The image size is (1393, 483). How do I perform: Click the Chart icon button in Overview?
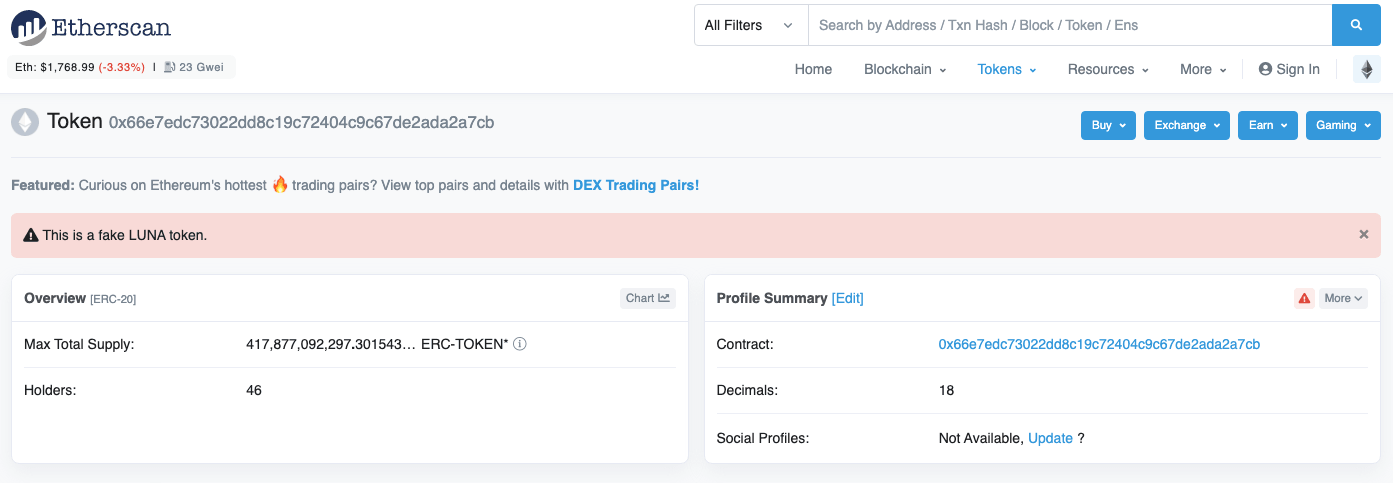tap(648, 298)
